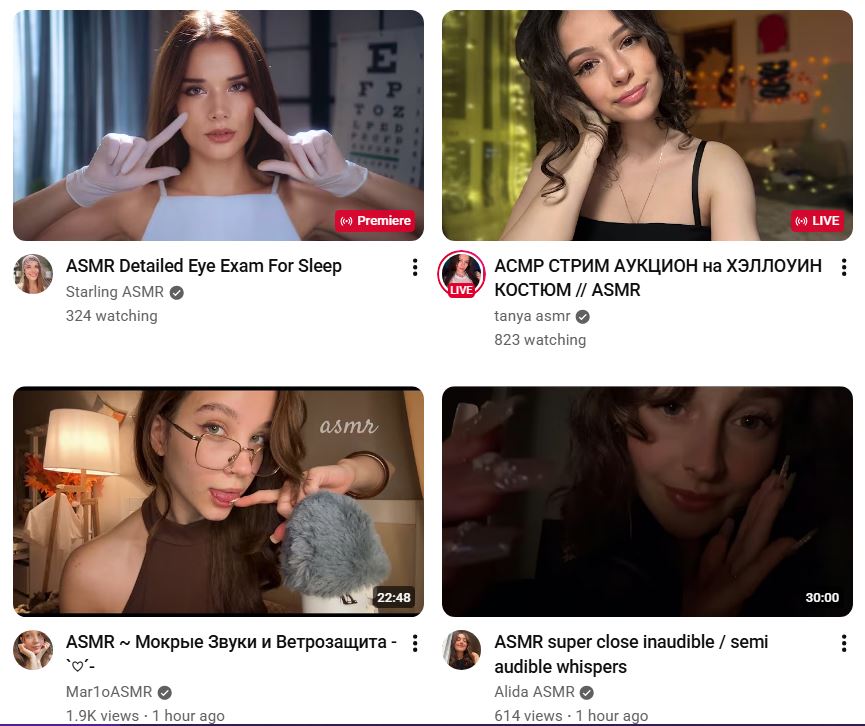
Task: Open super close inaudible whispers video title
Action: click(x=631, y=654)
